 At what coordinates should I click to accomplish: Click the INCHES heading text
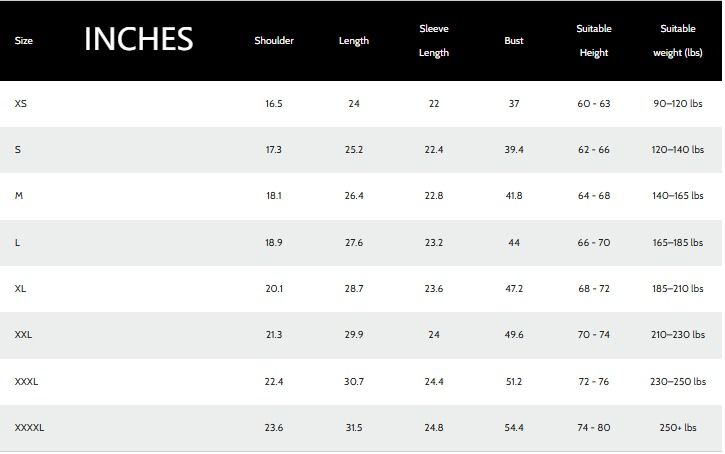138,39
